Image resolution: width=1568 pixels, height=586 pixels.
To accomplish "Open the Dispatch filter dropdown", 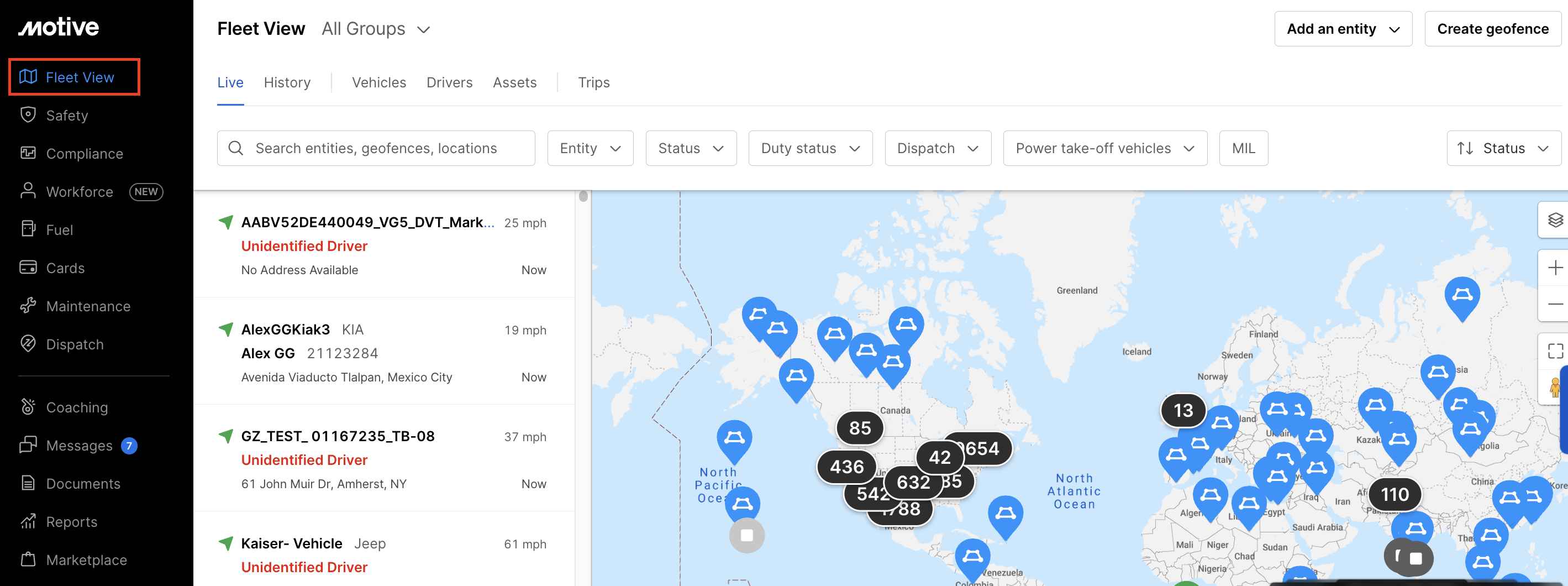I will click(x=938, y=148).
